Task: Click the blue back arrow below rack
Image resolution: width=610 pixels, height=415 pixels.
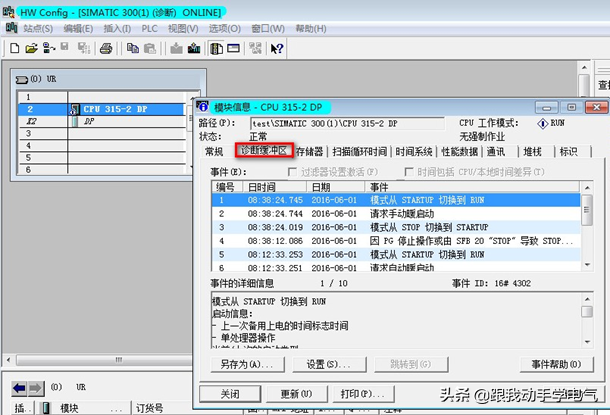Action: pyautogui.click(x=19, y=388)
